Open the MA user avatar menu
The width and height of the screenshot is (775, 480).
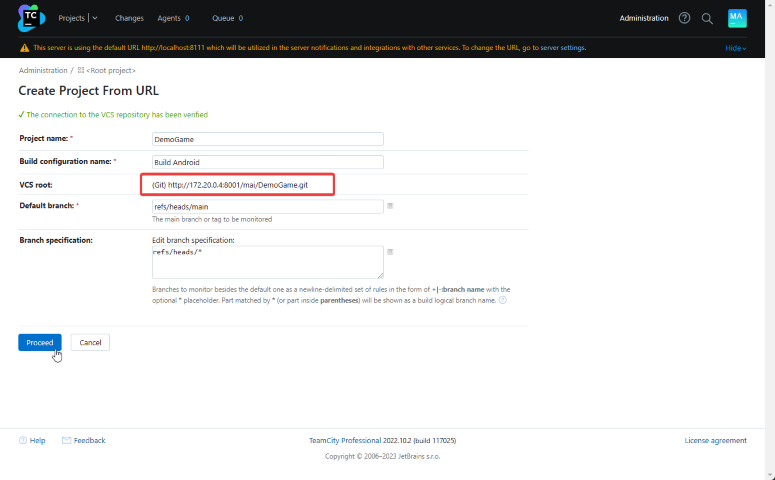click(x=737, y=18)
